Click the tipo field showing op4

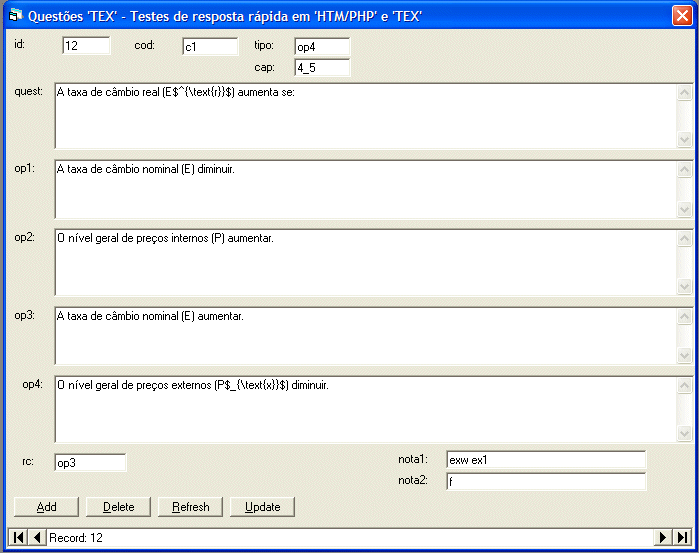click(x=321, y=46)
